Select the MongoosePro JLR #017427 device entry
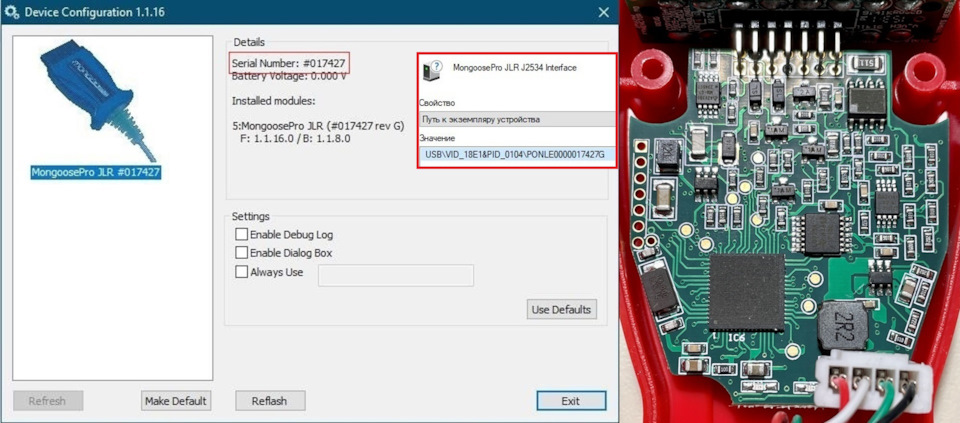Image resolution: width=960 pixels, height=423 pixels. pyautogui.click(x=96, y=173)
